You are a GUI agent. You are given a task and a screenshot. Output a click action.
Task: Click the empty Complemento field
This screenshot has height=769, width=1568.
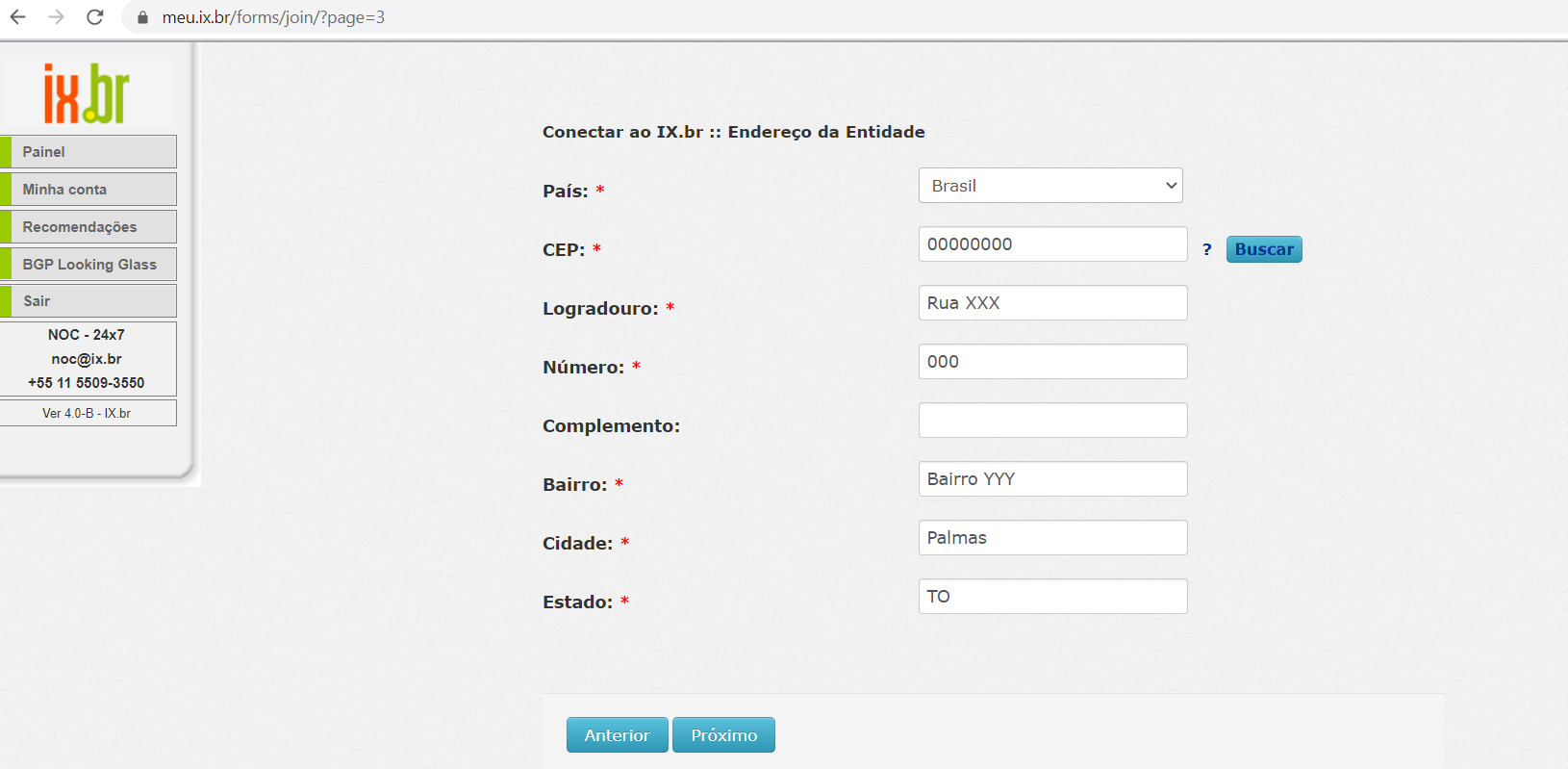point(1053,421)
